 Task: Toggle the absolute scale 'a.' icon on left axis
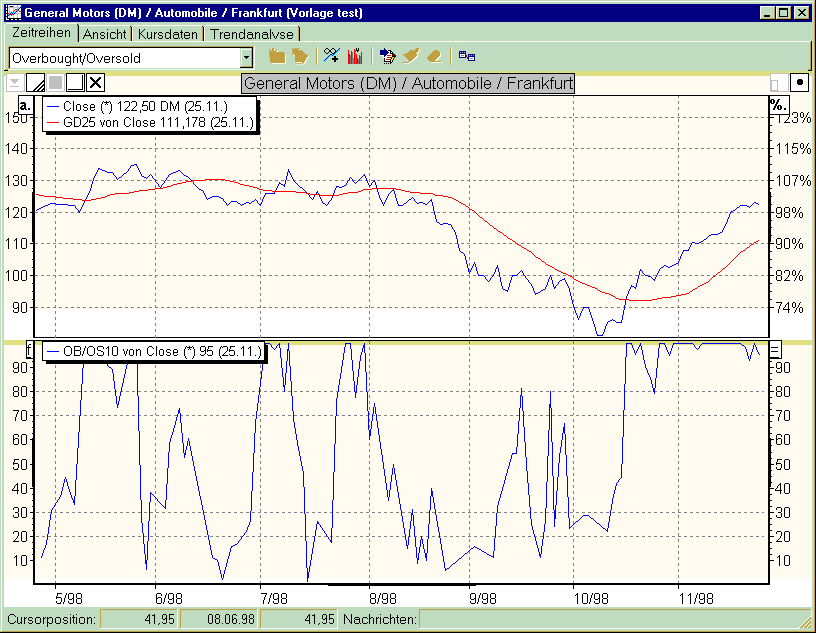tap(25, 104)
